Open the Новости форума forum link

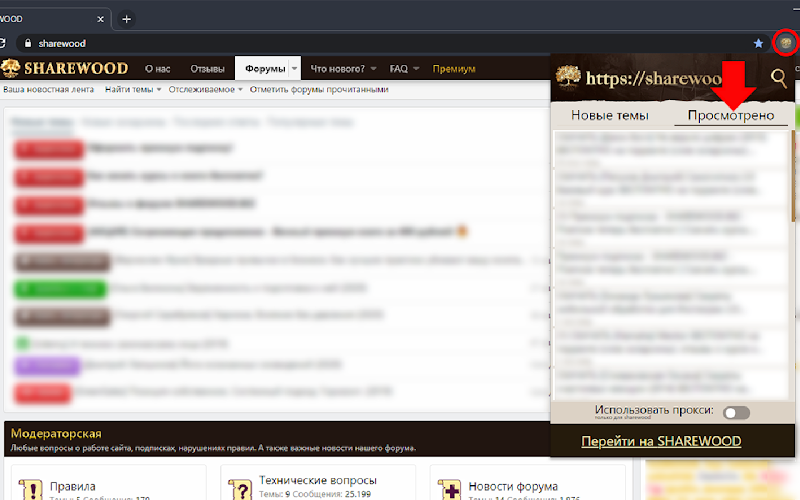click(x=513, y=486)
